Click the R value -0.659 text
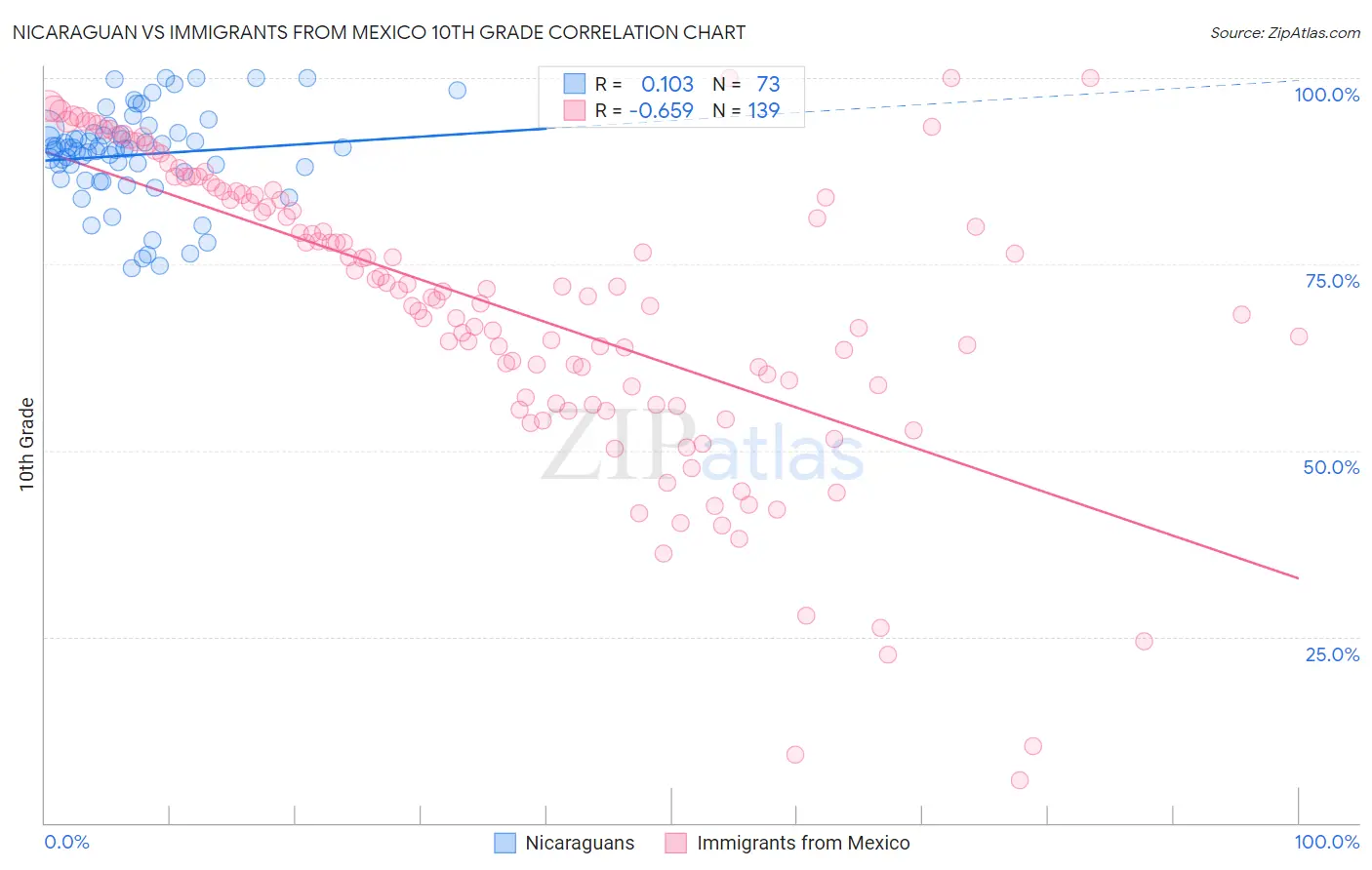Viewport: 1372px width, 870px height. tap(661, 110)
